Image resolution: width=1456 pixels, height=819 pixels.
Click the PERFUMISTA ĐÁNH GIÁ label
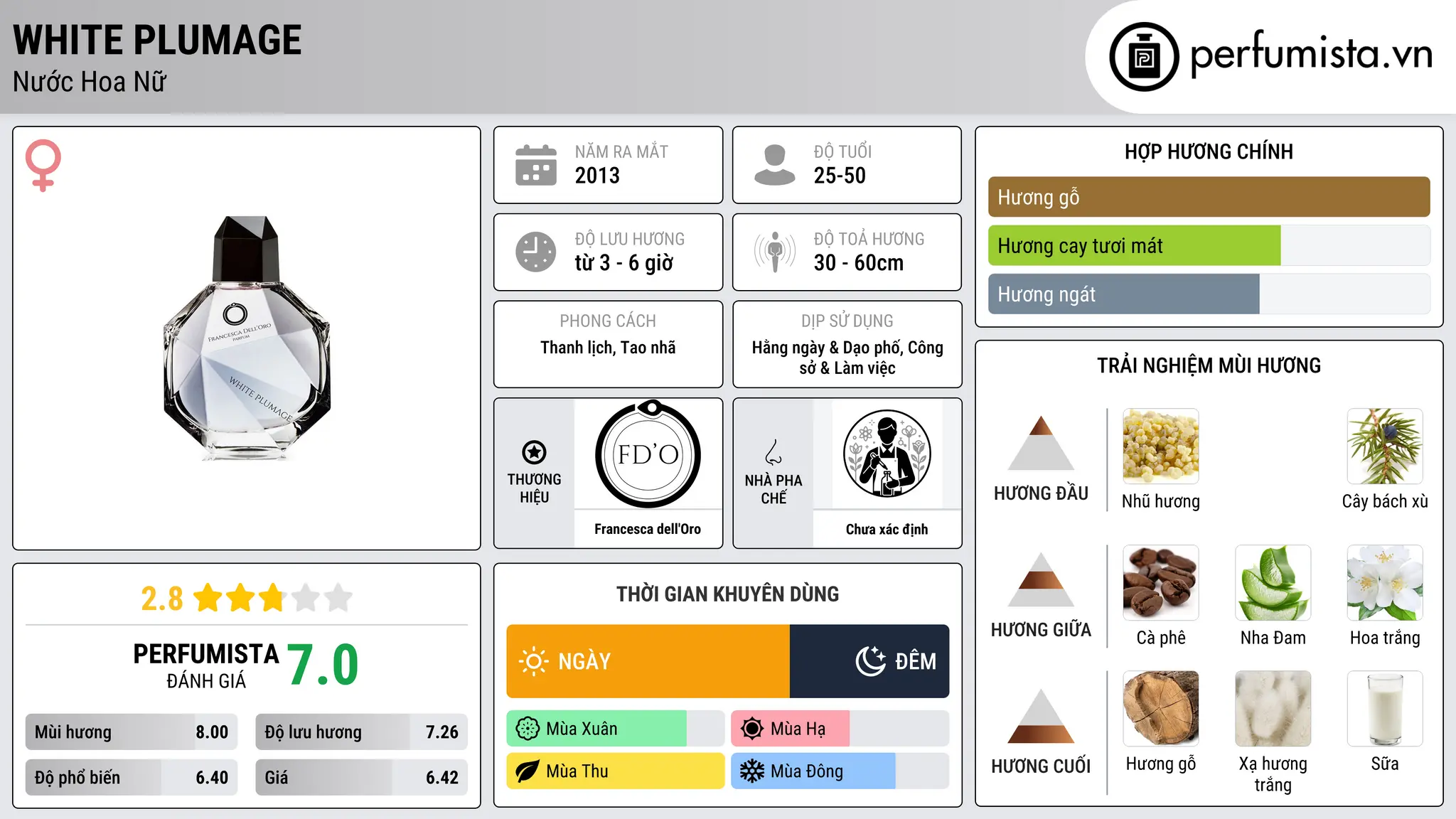[206, 665]
